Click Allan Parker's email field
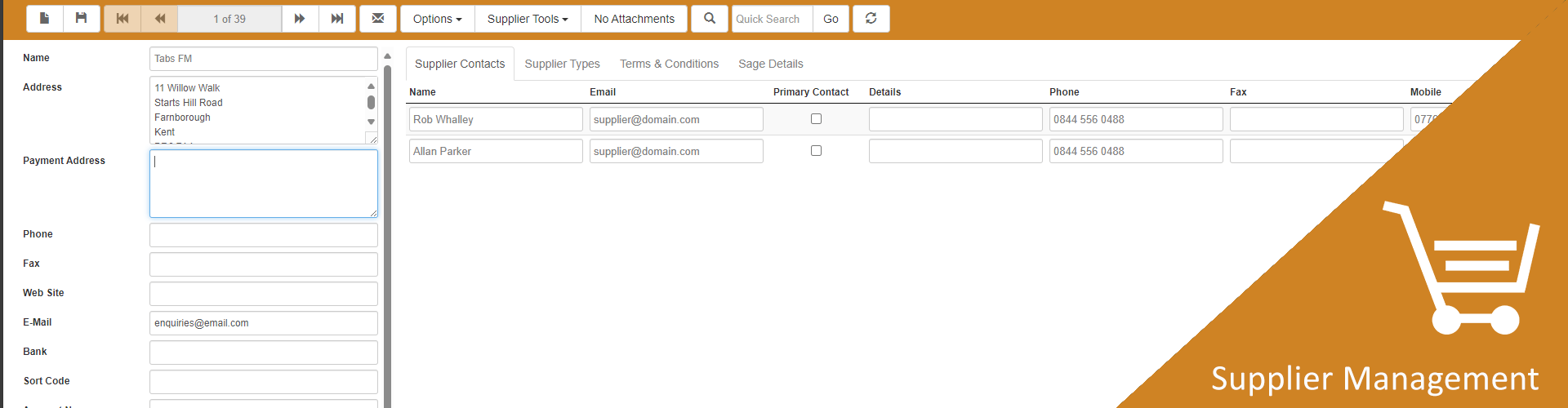Image resolution: width=1568 pixels, height=408 pixels. [676, 151]
